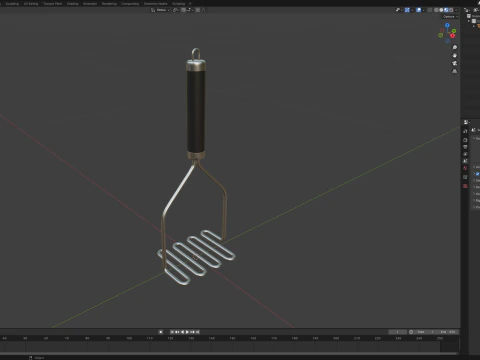Jump to next keyframe

192,332
